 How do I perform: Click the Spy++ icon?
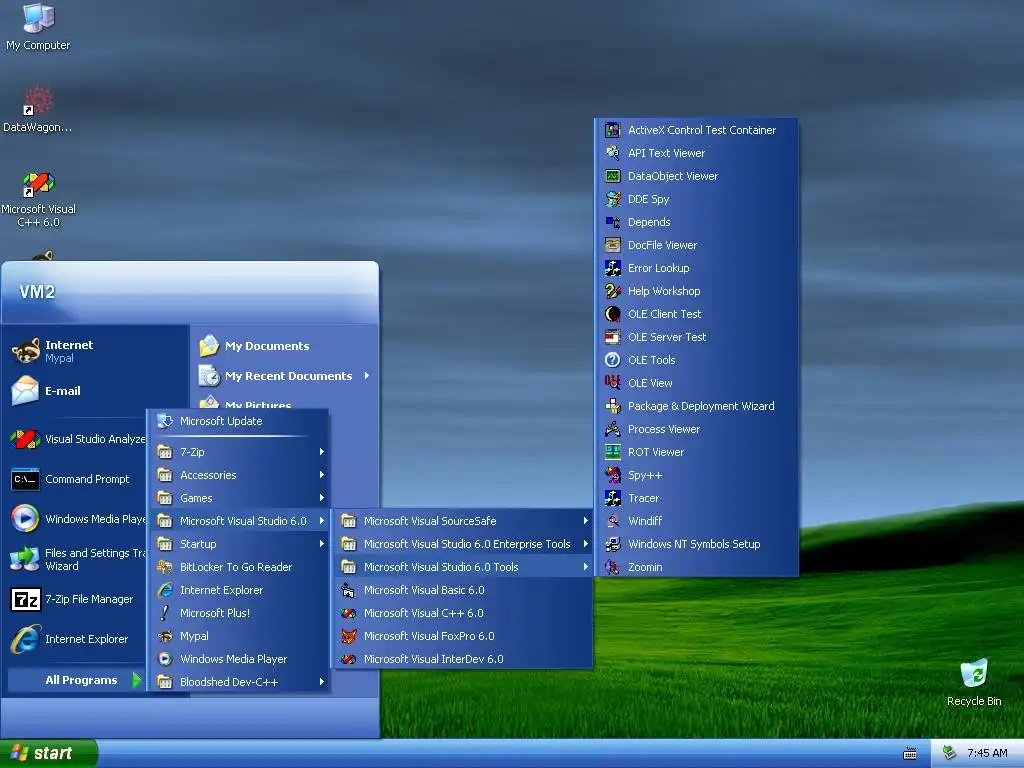[613, 475]
